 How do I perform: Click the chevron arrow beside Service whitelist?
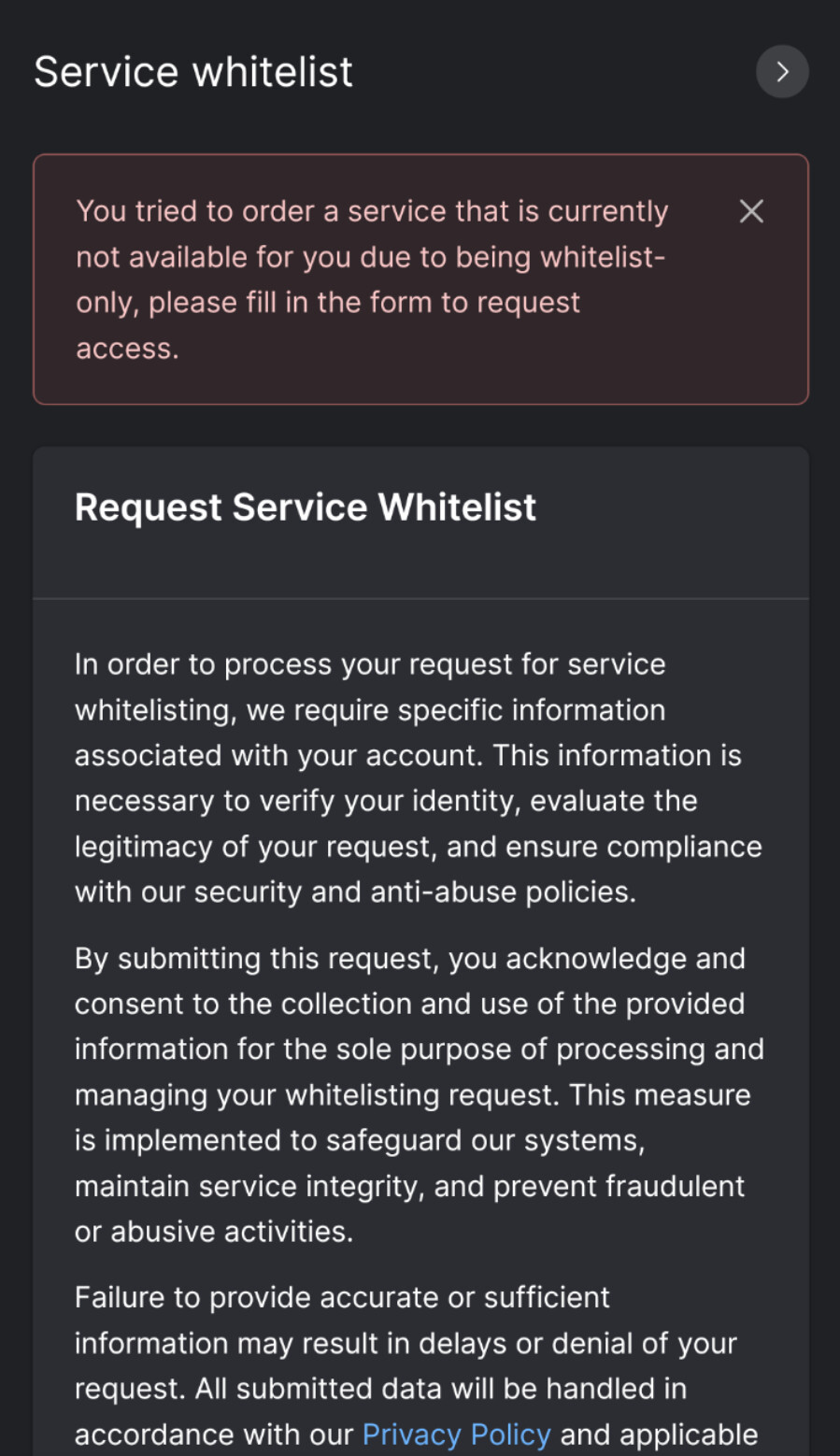pyautogui.click(x=782, y=72)
